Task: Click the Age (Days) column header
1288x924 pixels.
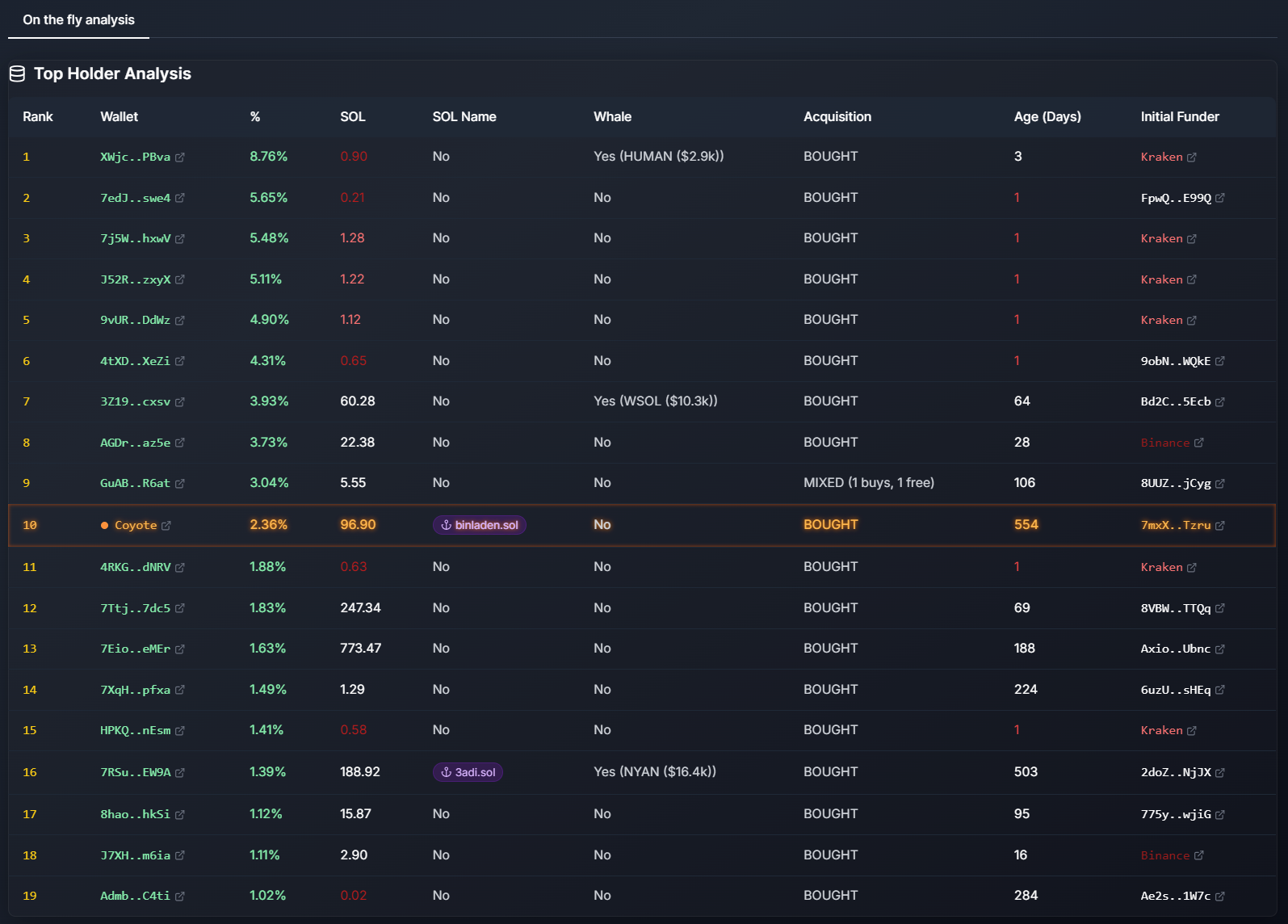Action: [1047, 117]
